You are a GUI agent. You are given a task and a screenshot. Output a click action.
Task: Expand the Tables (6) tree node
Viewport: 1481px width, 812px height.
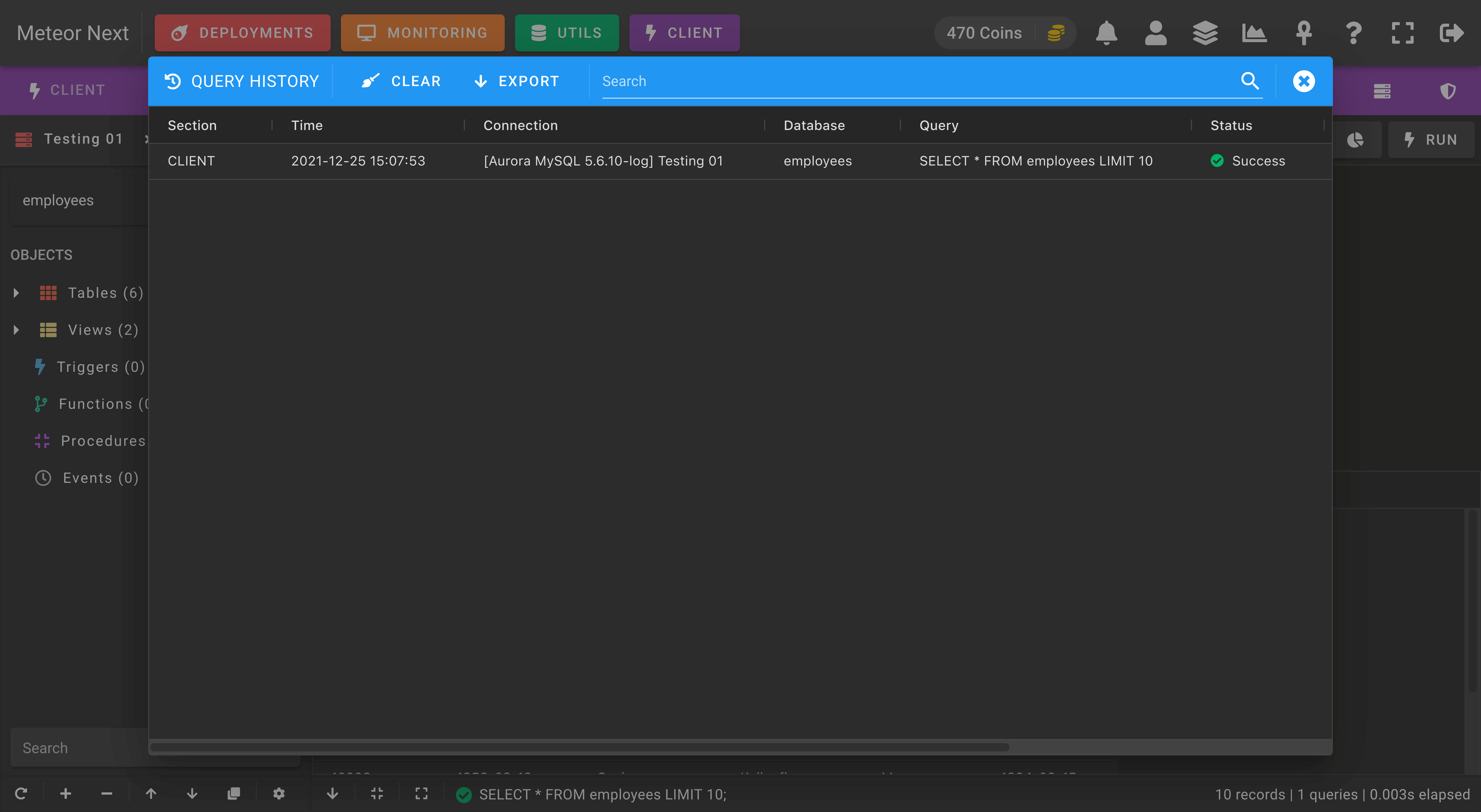coord(16,293)
